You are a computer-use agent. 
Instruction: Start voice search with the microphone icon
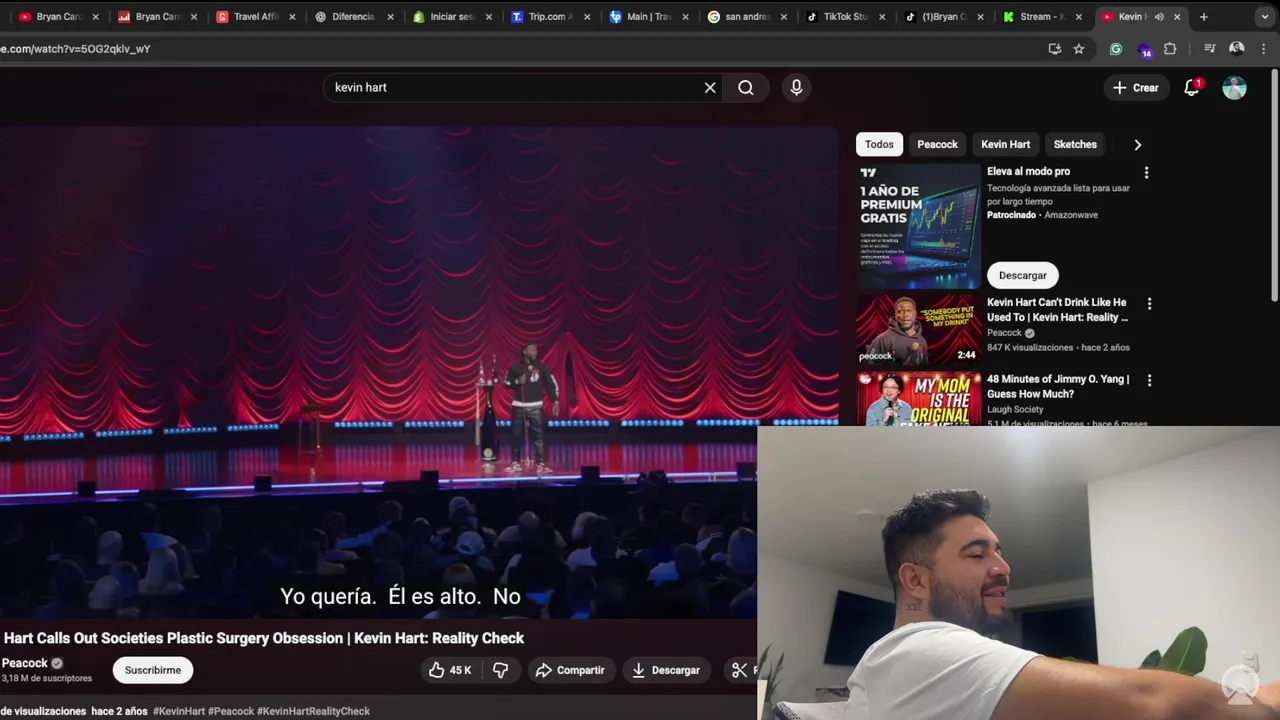tap(796, 88)
